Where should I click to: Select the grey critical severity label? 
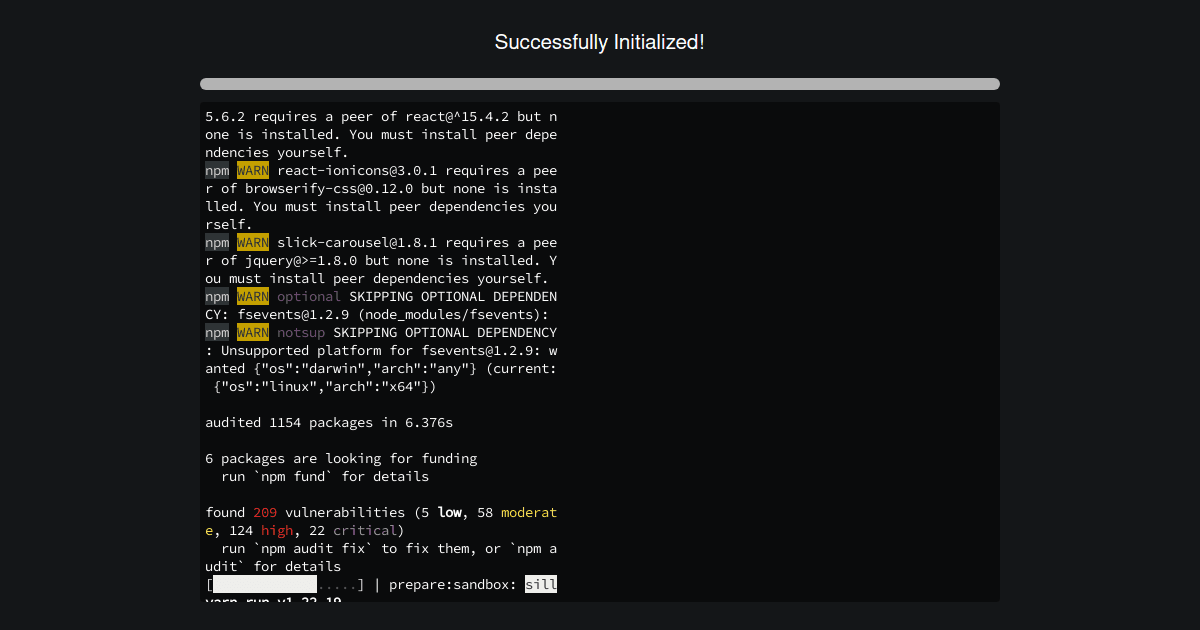tap(362, 530)
